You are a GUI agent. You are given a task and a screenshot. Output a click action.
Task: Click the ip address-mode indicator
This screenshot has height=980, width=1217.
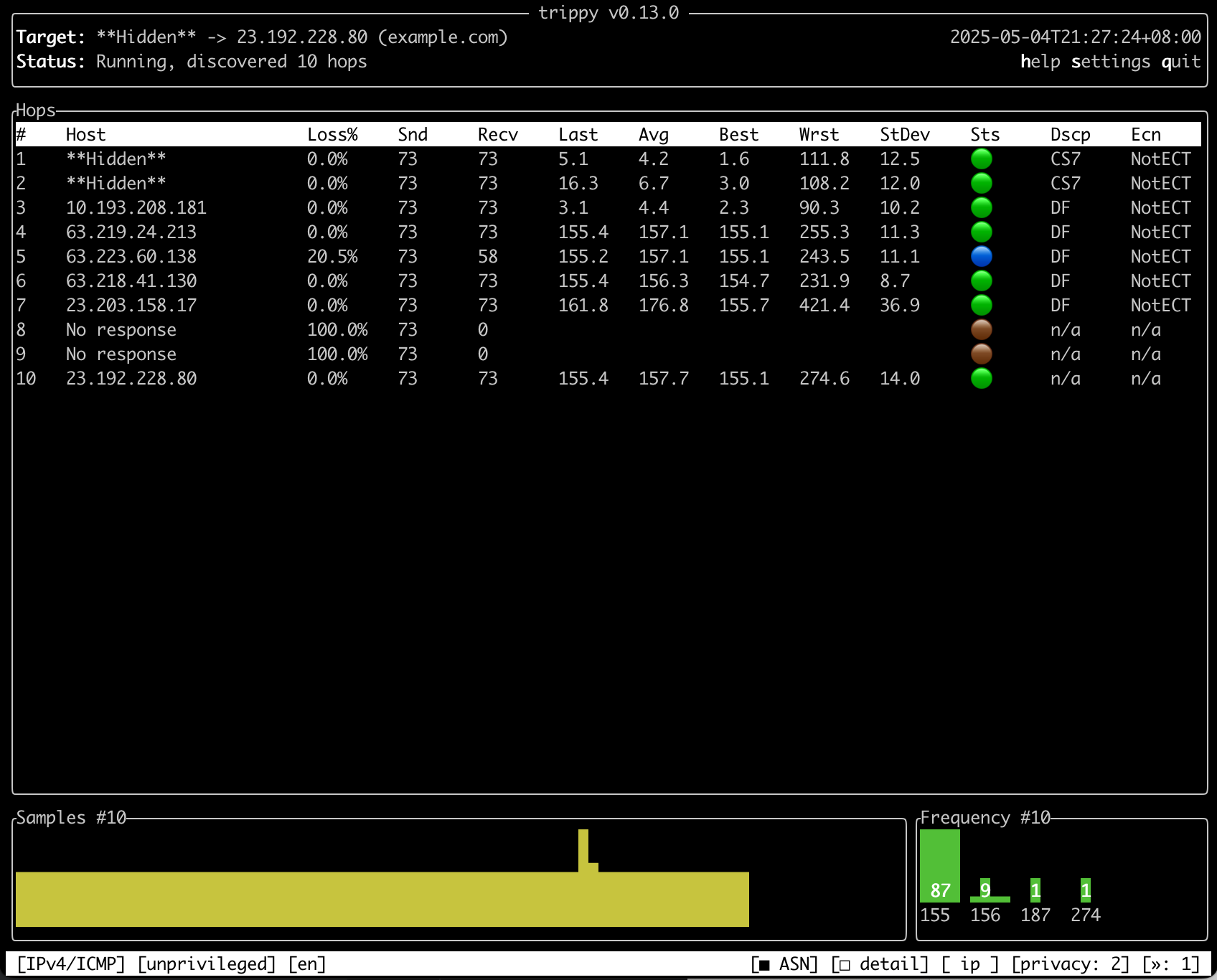point(970,964)
